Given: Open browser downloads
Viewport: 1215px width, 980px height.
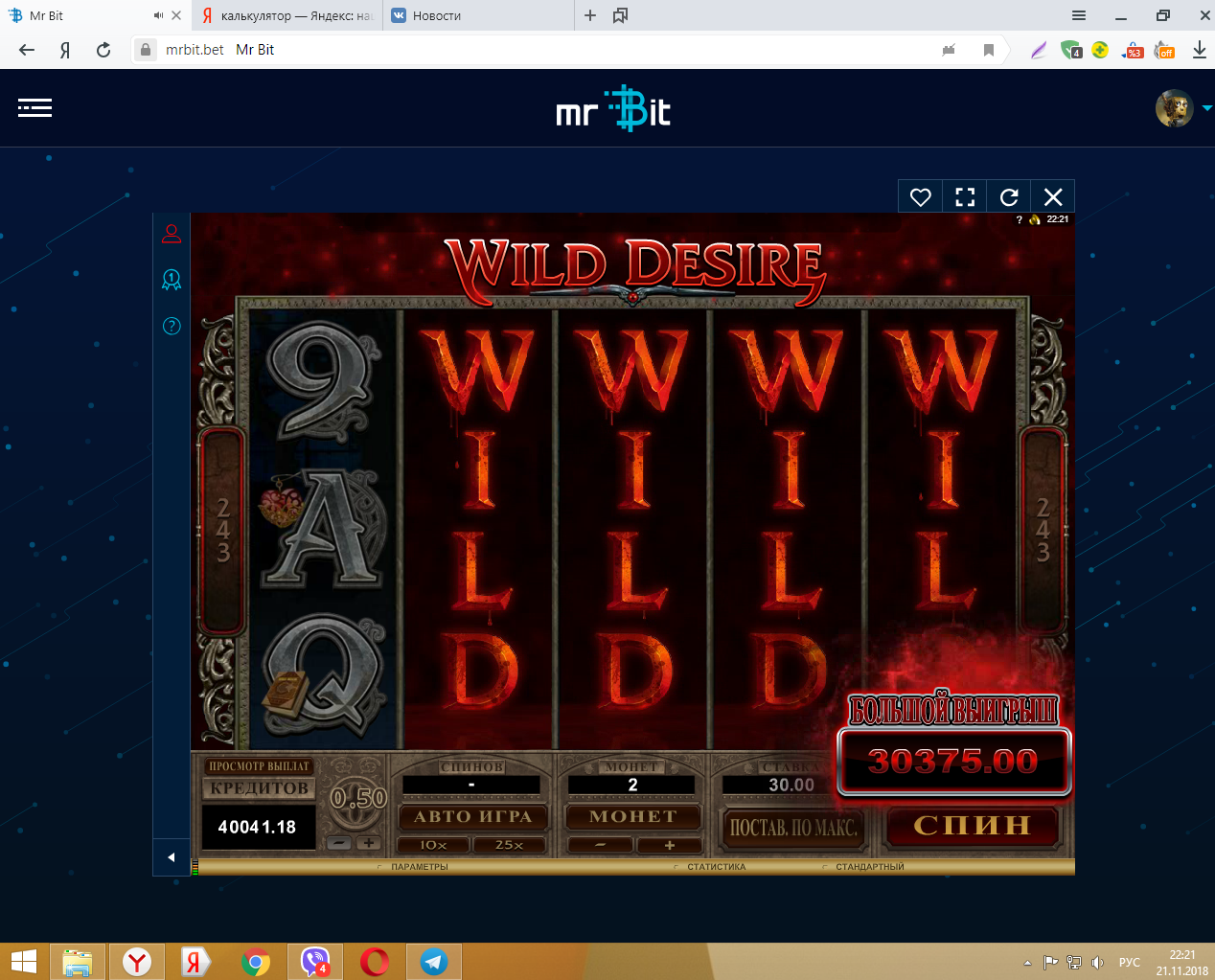Looking at the screenshot, I should (x=1199, y=50).
